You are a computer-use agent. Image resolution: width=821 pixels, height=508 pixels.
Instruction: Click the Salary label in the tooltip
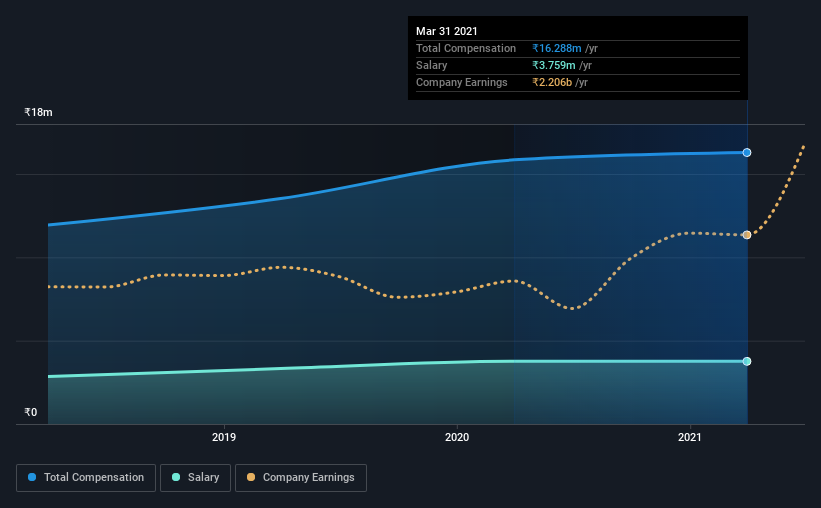pyautogui.click(x=431, y=65)
